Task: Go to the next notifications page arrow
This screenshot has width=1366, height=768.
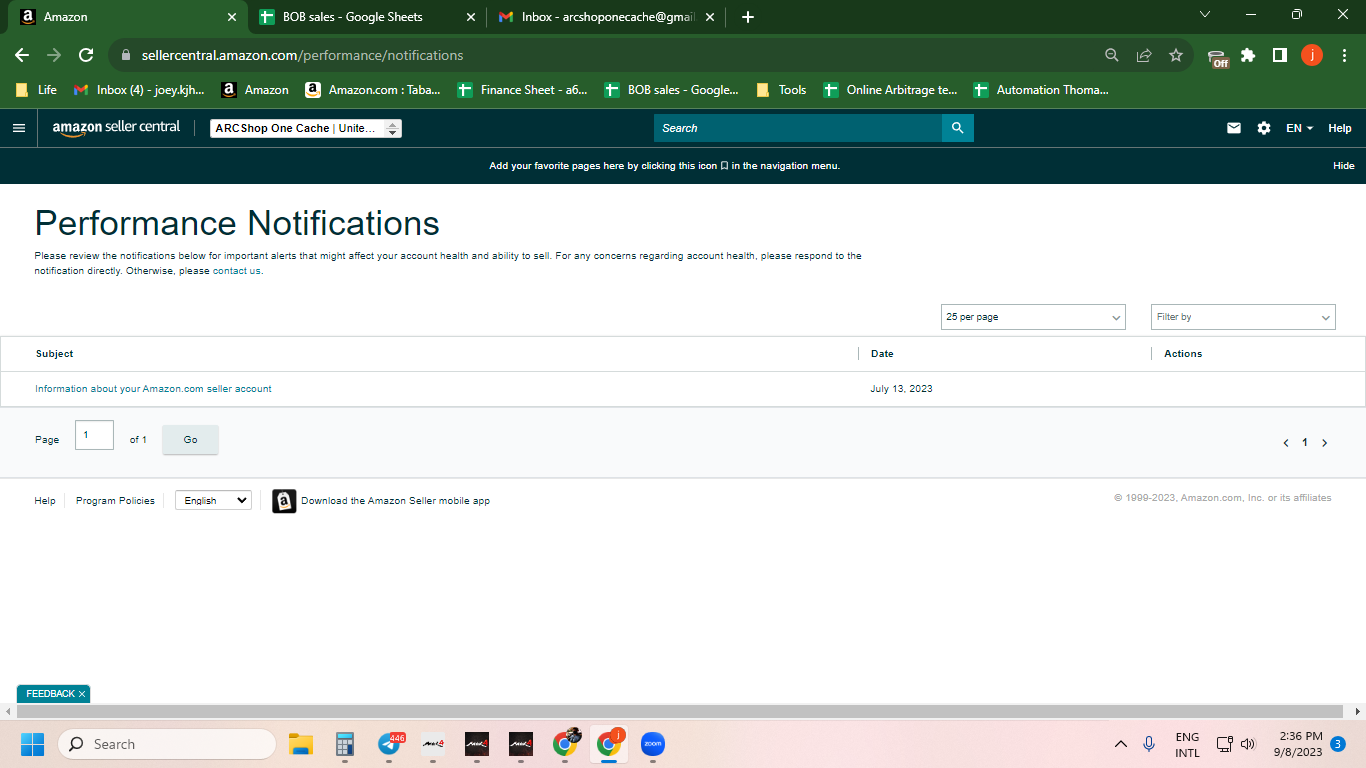Action: click(x=1325, y=443)
